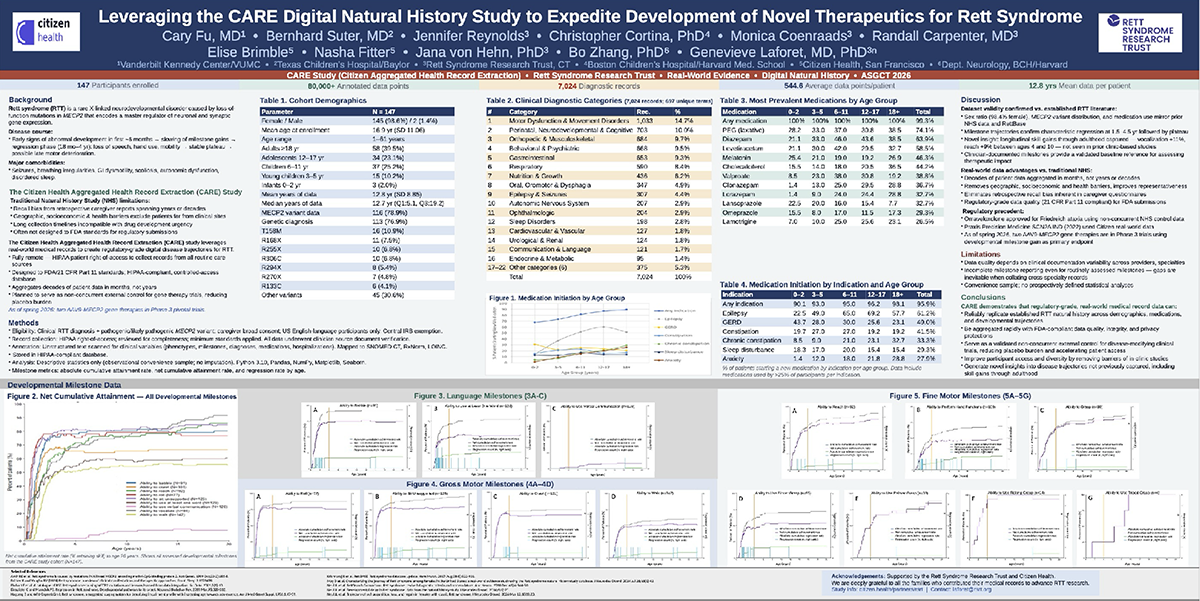This screenshot has width=1200, height=601.
Task: Click the 12.8 yrs Mean data stat box
Action: click(1077, 87)
